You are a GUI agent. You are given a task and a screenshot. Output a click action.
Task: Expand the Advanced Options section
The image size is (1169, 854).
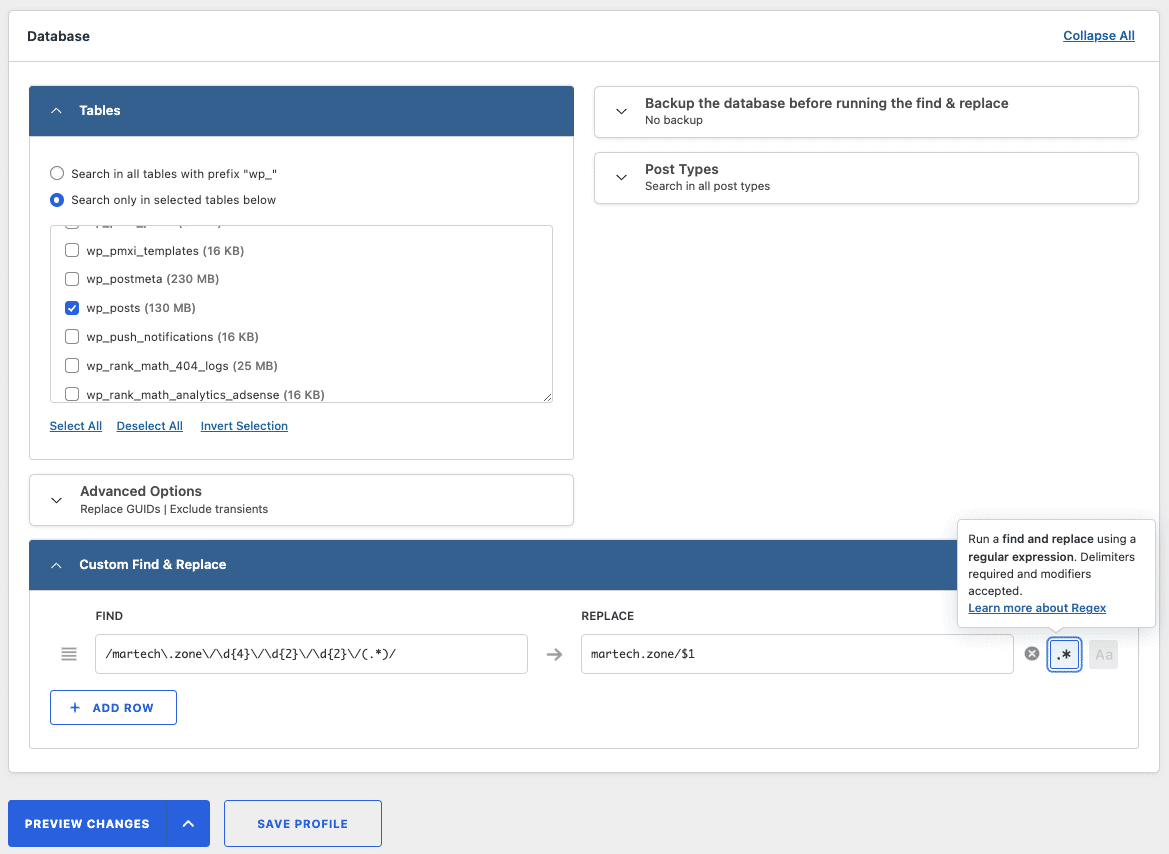tap(56, 500)
